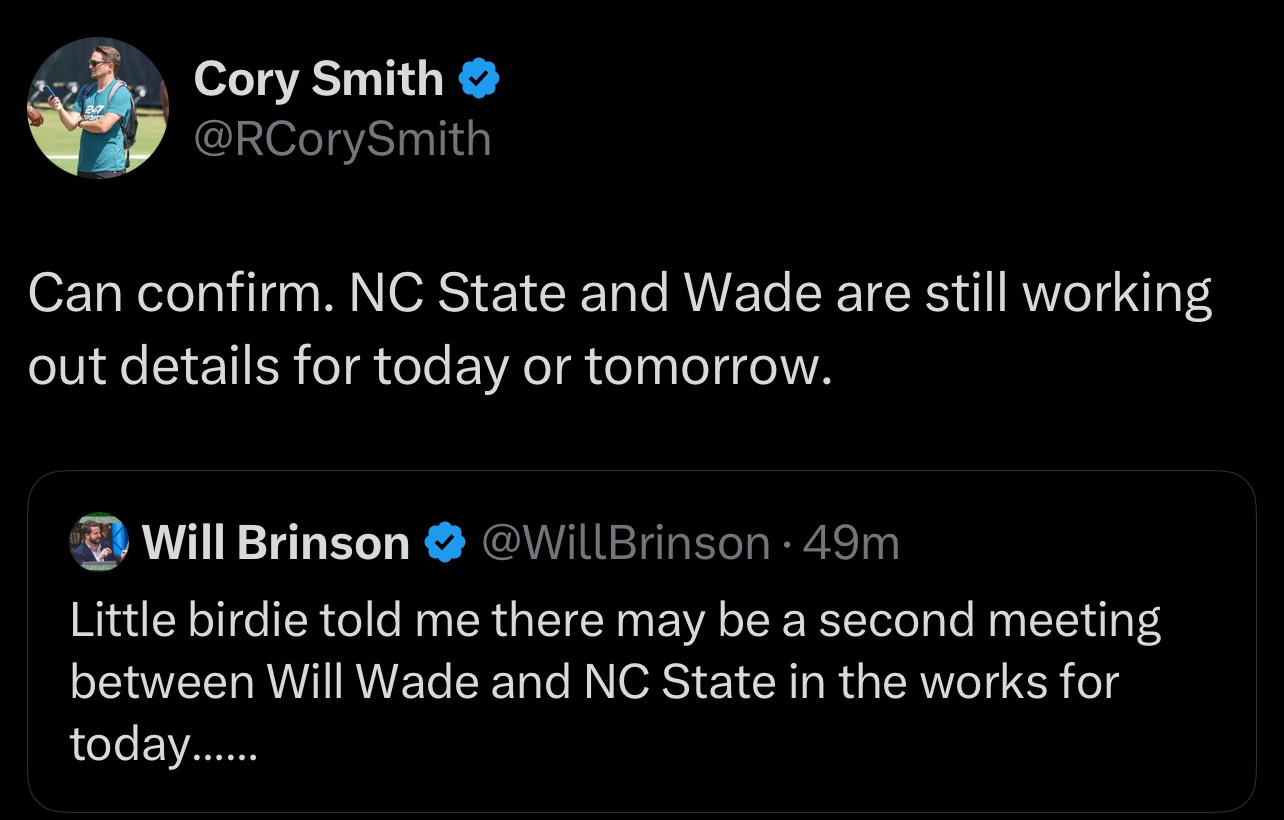Click the Cory Smith display name
This screenshot has height=820, width=1284.
(318, 78)
